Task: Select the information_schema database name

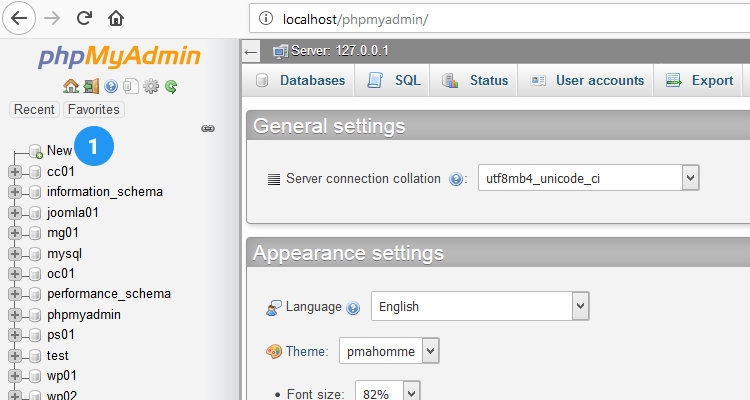Action: click(x=105, y=192)
